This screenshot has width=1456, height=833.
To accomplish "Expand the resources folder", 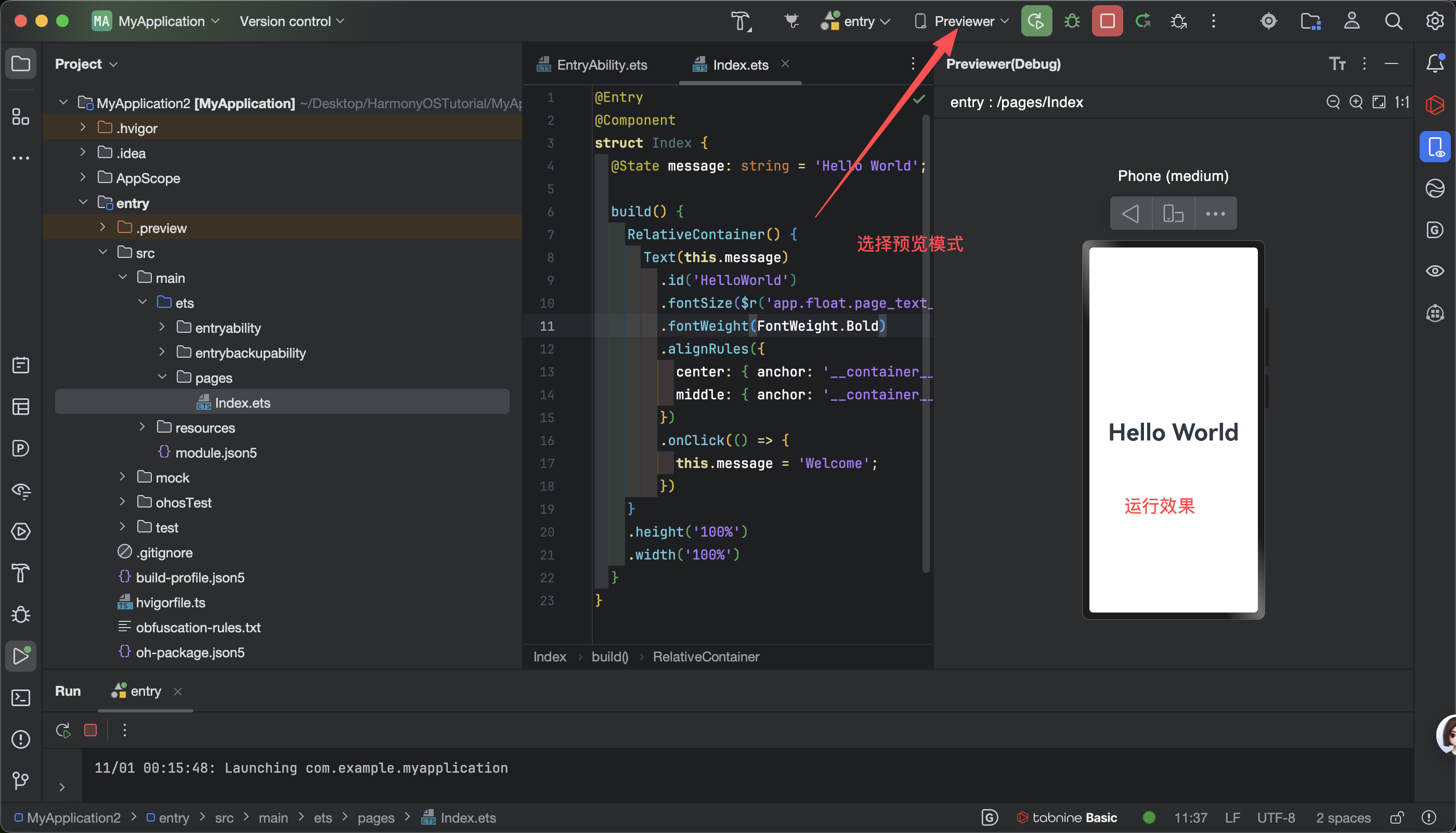I will tap(142, 427).
